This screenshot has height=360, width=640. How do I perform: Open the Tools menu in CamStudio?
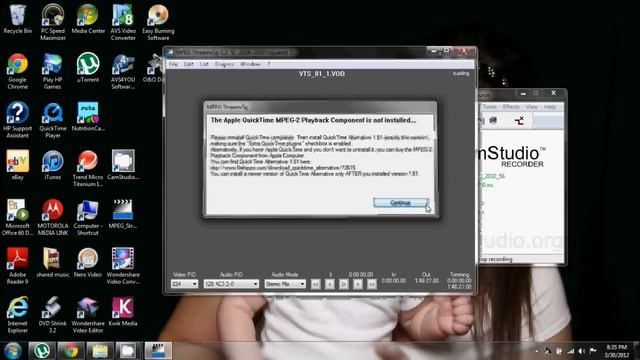489,107
